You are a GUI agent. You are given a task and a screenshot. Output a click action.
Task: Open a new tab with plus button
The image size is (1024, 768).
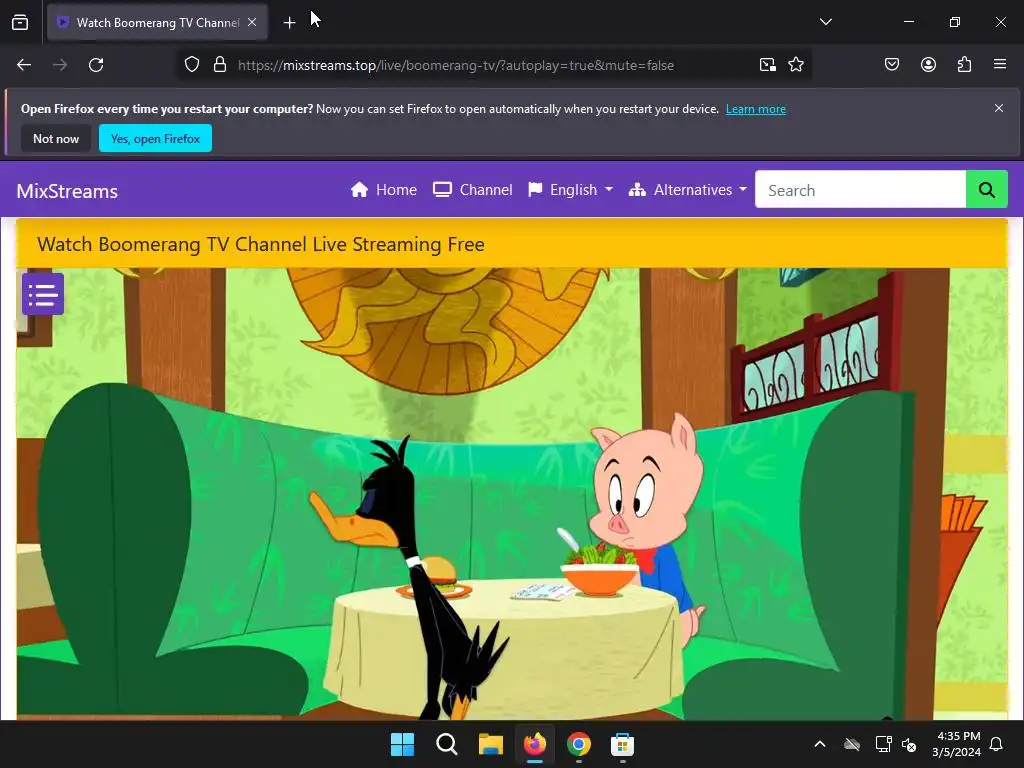click(289, 23)
